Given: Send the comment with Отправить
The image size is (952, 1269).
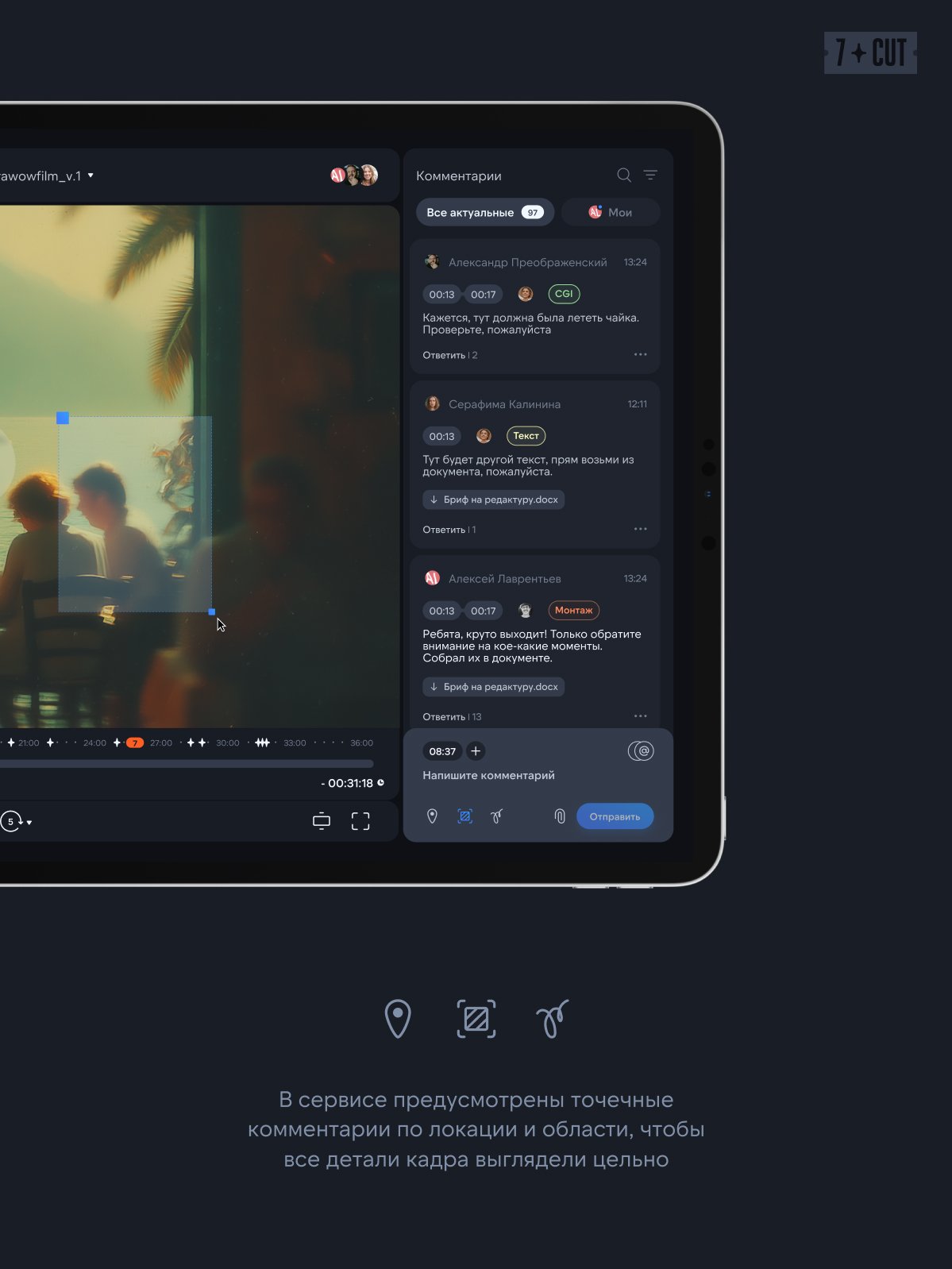Looking at the screenshot, I should tap(615, 816).
